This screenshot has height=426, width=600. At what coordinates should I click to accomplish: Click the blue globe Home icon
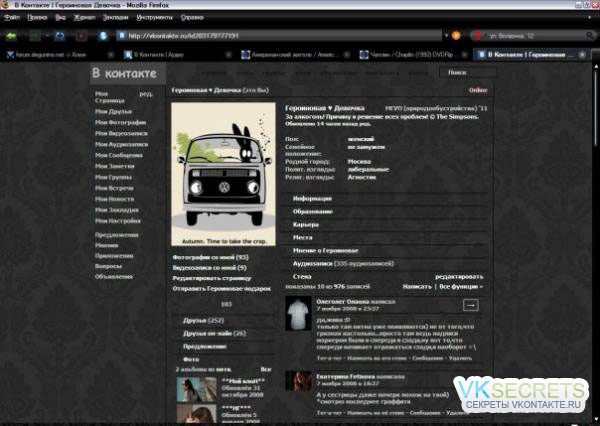[x=103, y=36]
